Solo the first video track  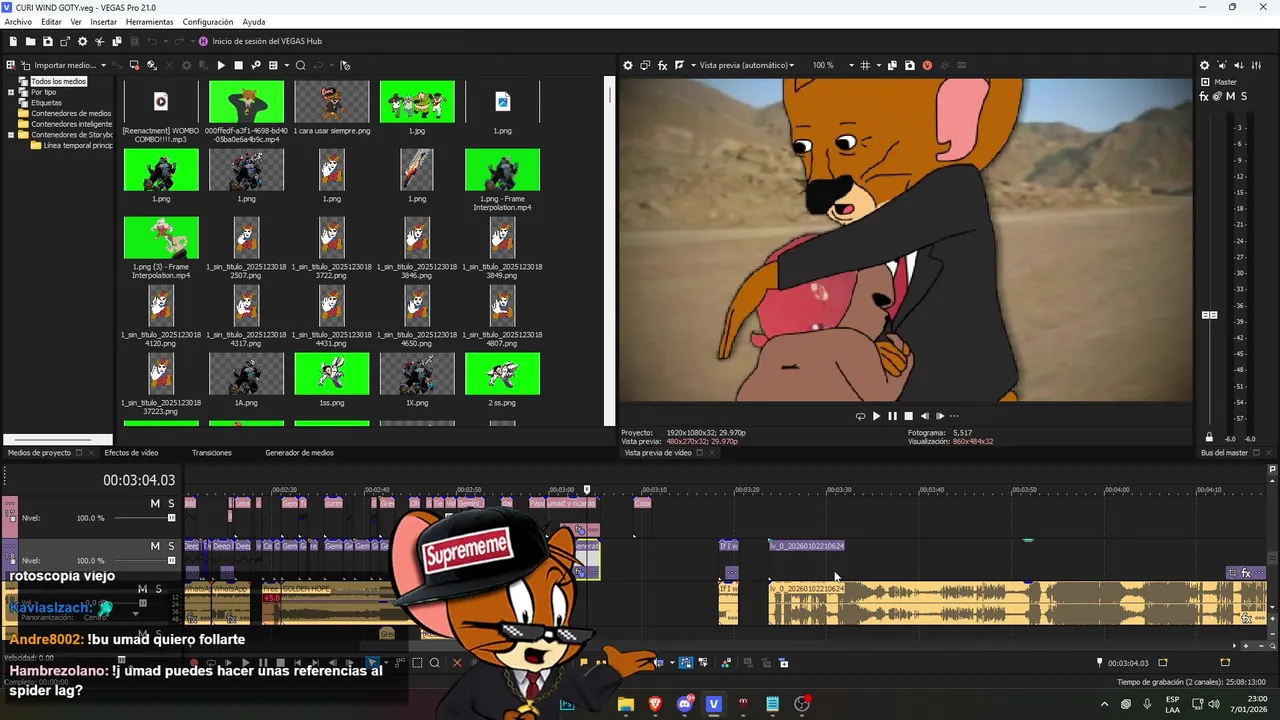point(171,503)
